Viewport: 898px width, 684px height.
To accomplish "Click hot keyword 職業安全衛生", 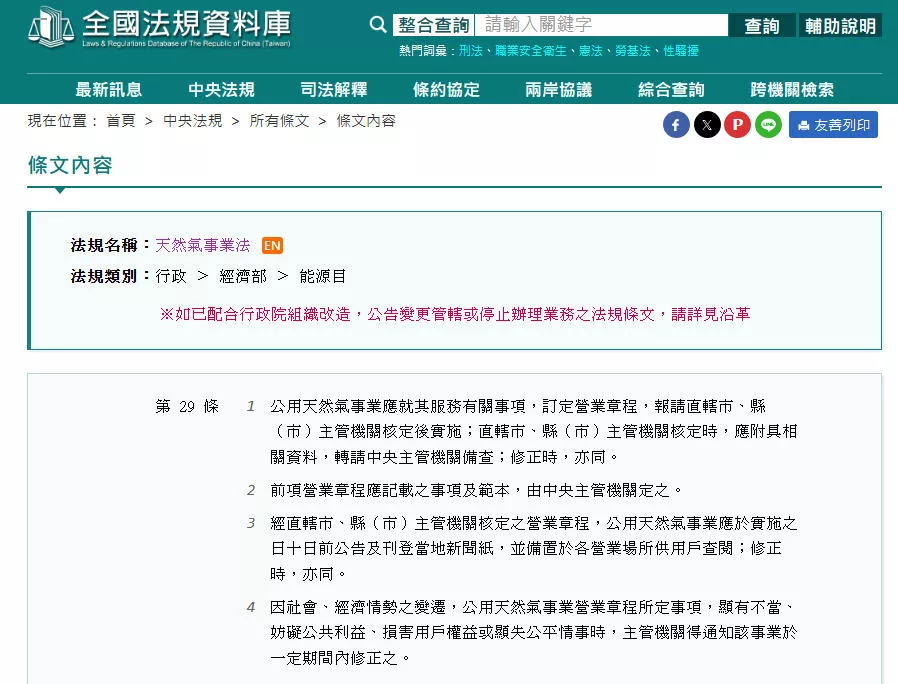I will tap(531, 50).
